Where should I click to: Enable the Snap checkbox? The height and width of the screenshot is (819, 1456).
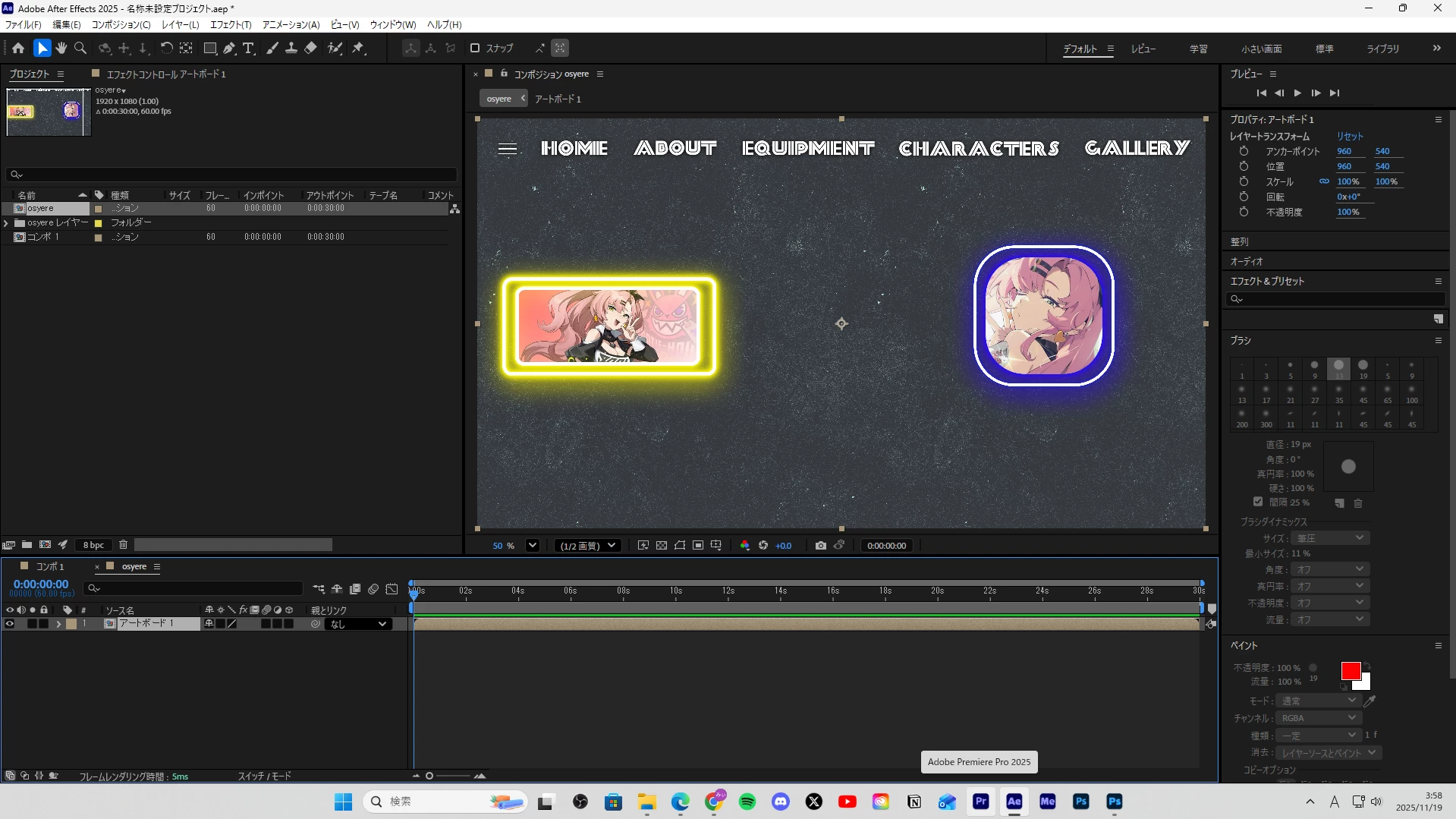(475, 48)
